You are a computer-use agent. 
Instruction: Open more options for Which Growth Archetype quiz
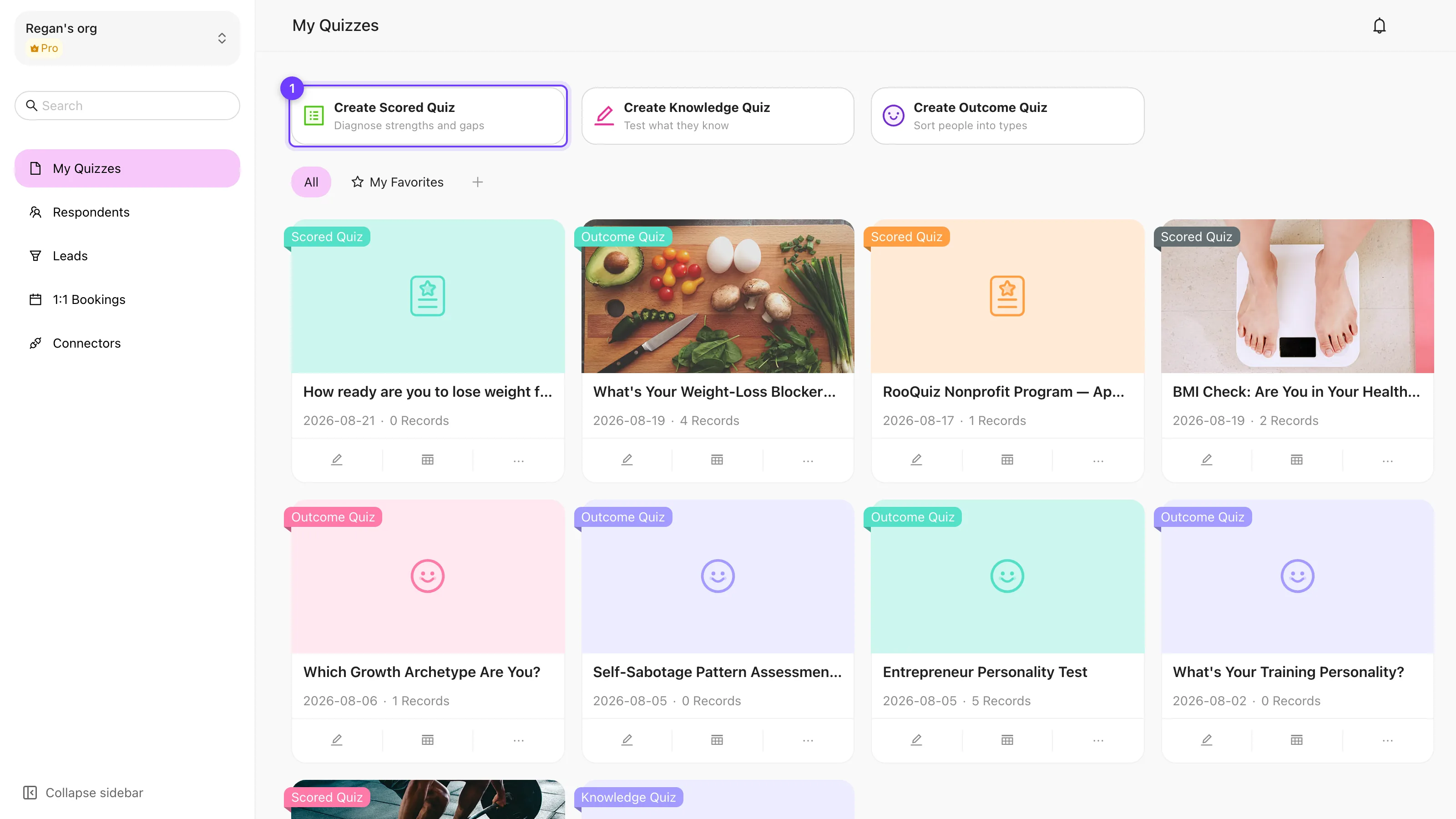[x=518, y=740]
